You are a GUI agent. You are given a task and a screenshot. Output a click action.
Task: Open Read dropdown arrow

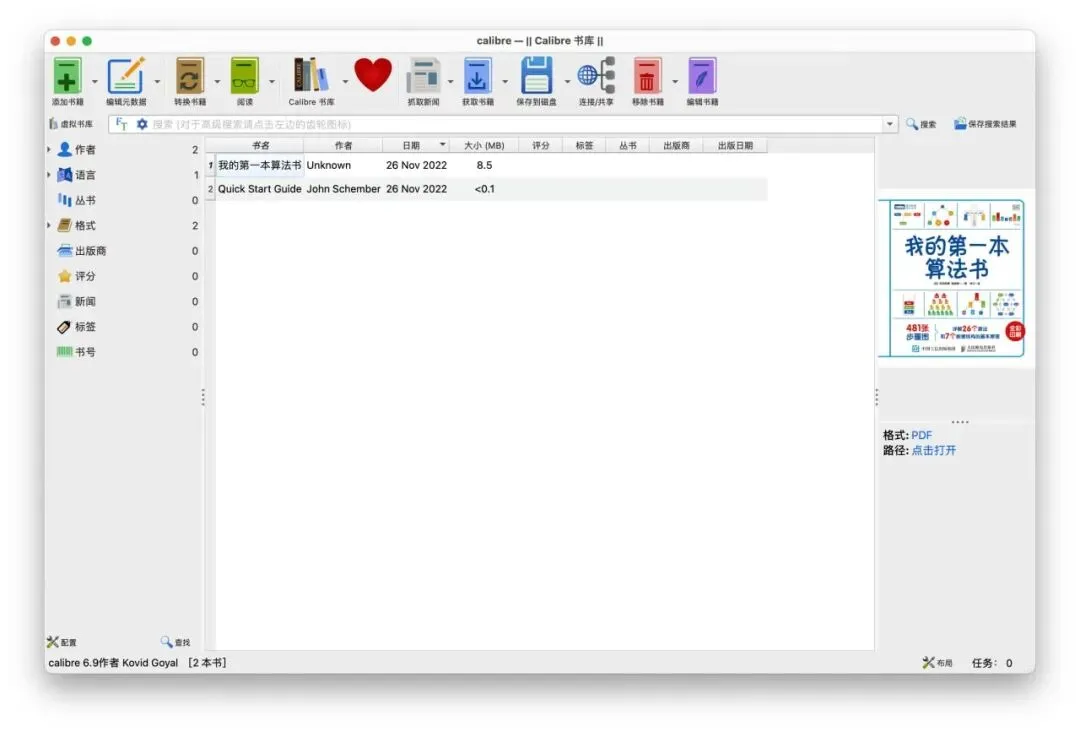(x=271, y=82)
